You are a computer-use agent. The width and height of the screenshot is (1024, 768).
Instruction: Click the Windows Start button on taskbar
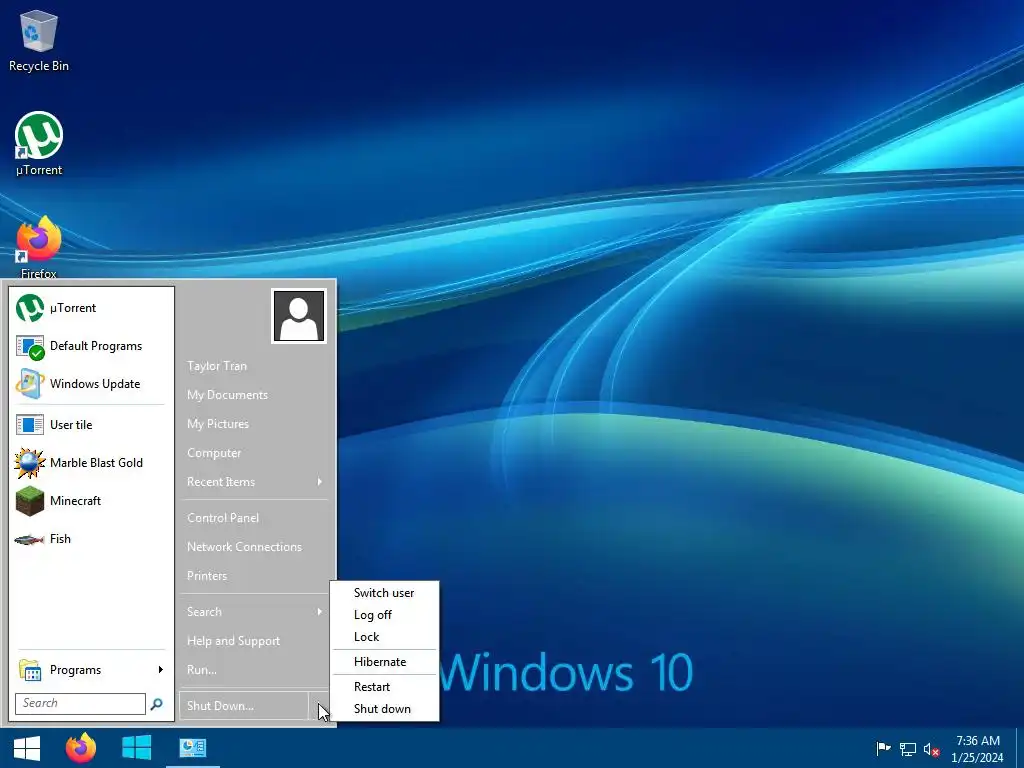pyautogui.click(x=27, y=748)
